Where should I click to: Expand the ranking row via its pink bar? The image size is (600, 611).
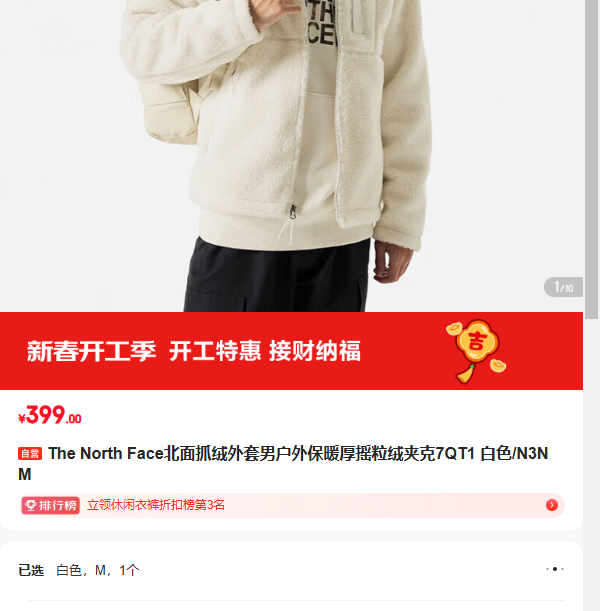tap(292, 505)
